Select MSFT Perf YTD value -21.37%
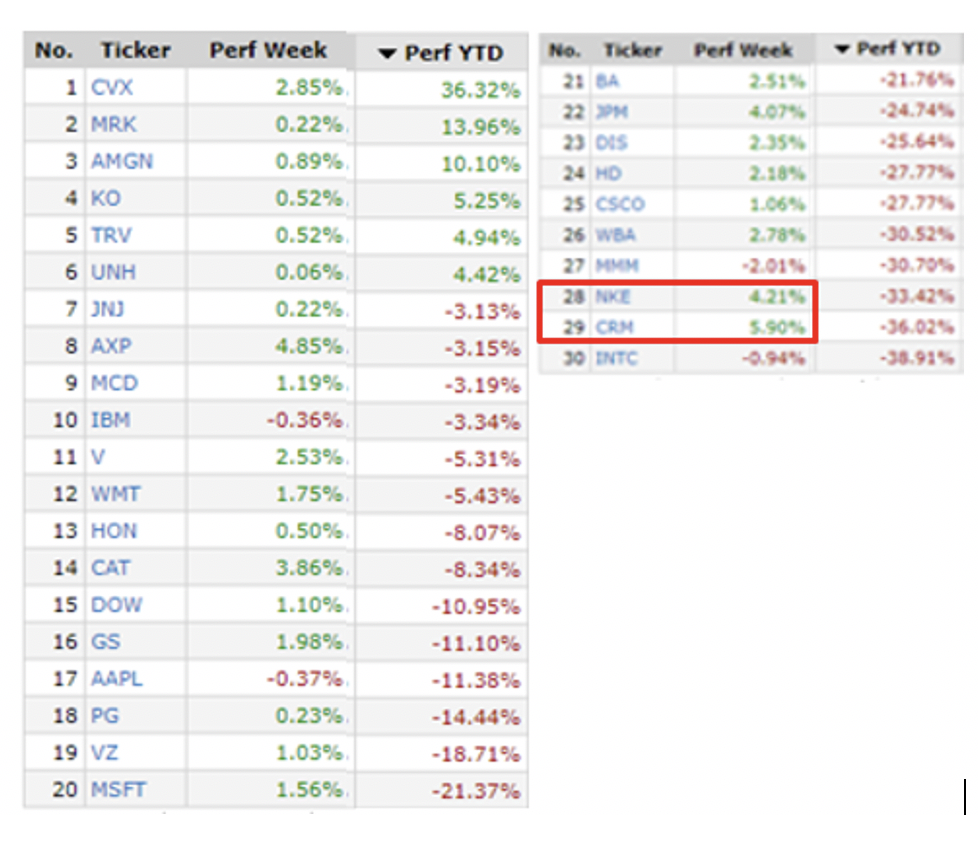978x866 pixels. click(476, 791)
